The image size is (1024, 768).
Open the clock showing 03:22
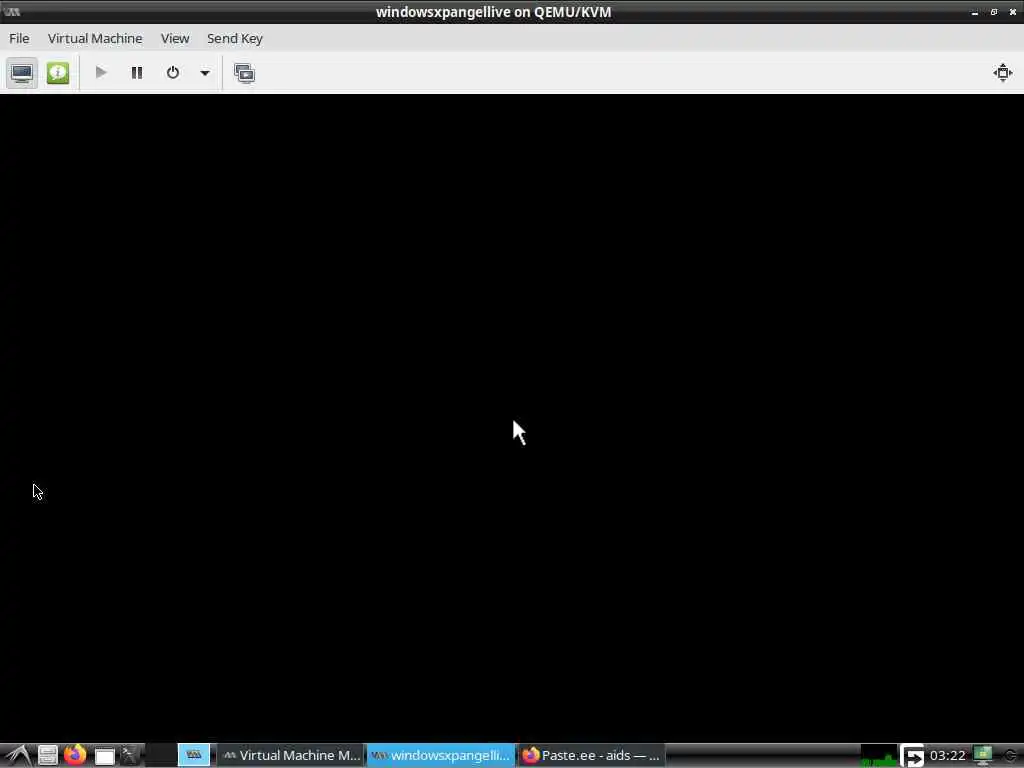(947, 756)
